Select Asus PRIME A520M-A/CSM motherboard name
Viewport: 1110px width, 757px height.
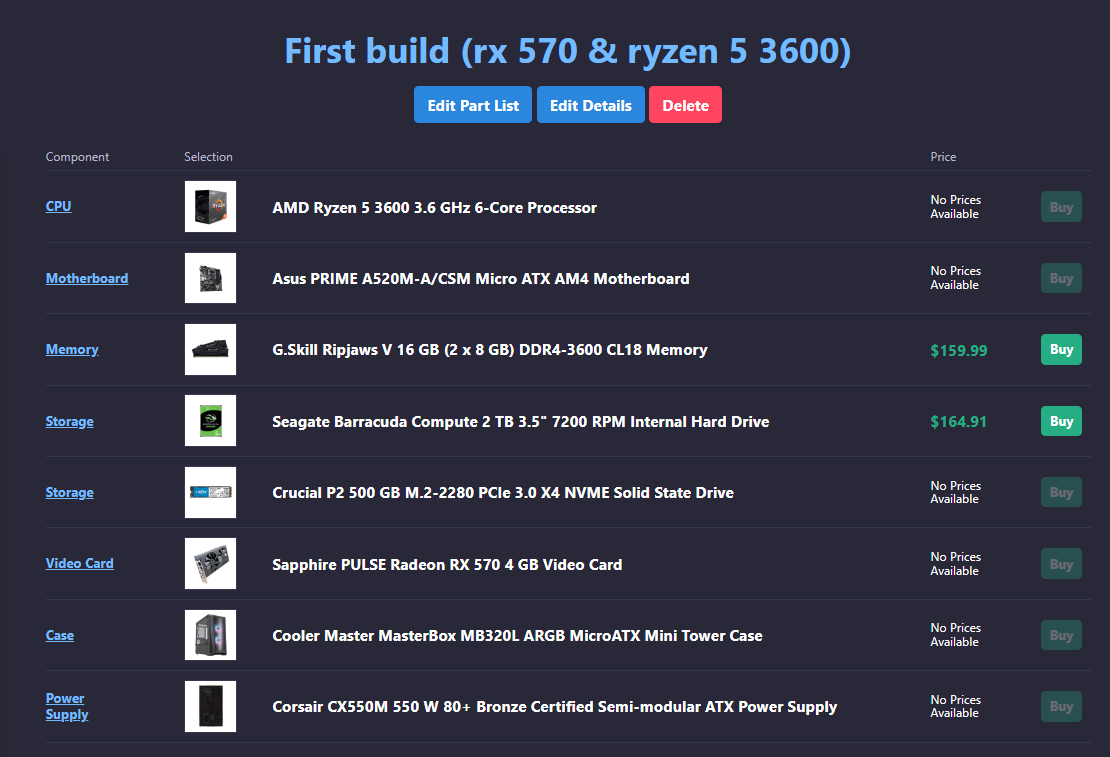[x=481, y=278]
